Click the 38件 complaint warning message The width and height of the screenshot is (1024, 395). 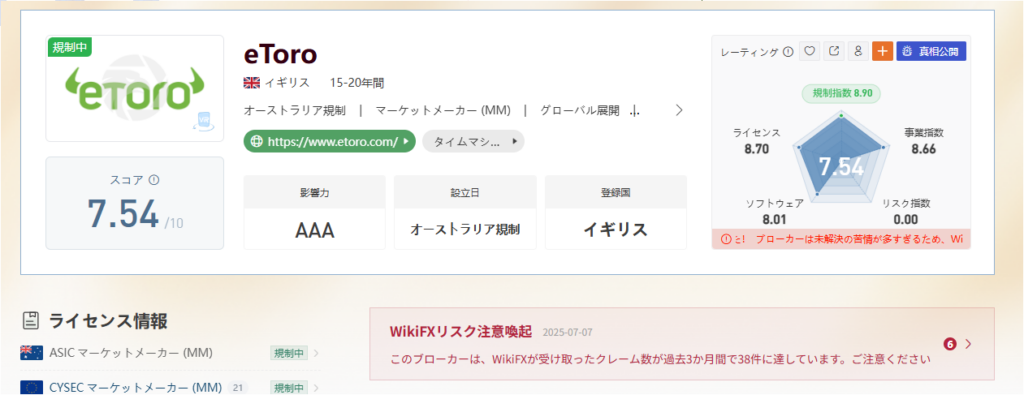[x=659, y=360]
